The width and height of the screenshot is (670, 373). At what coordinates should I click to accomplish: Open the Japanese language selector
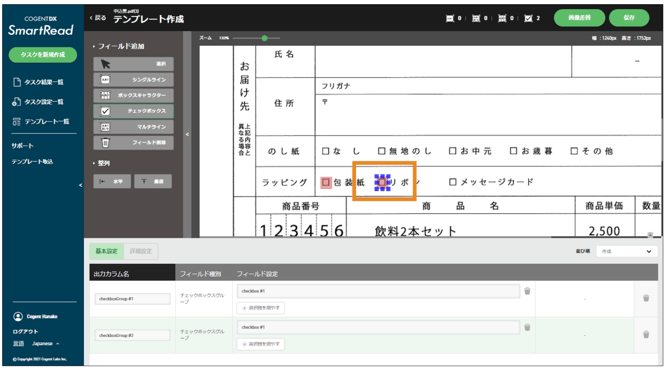[45, 344]
